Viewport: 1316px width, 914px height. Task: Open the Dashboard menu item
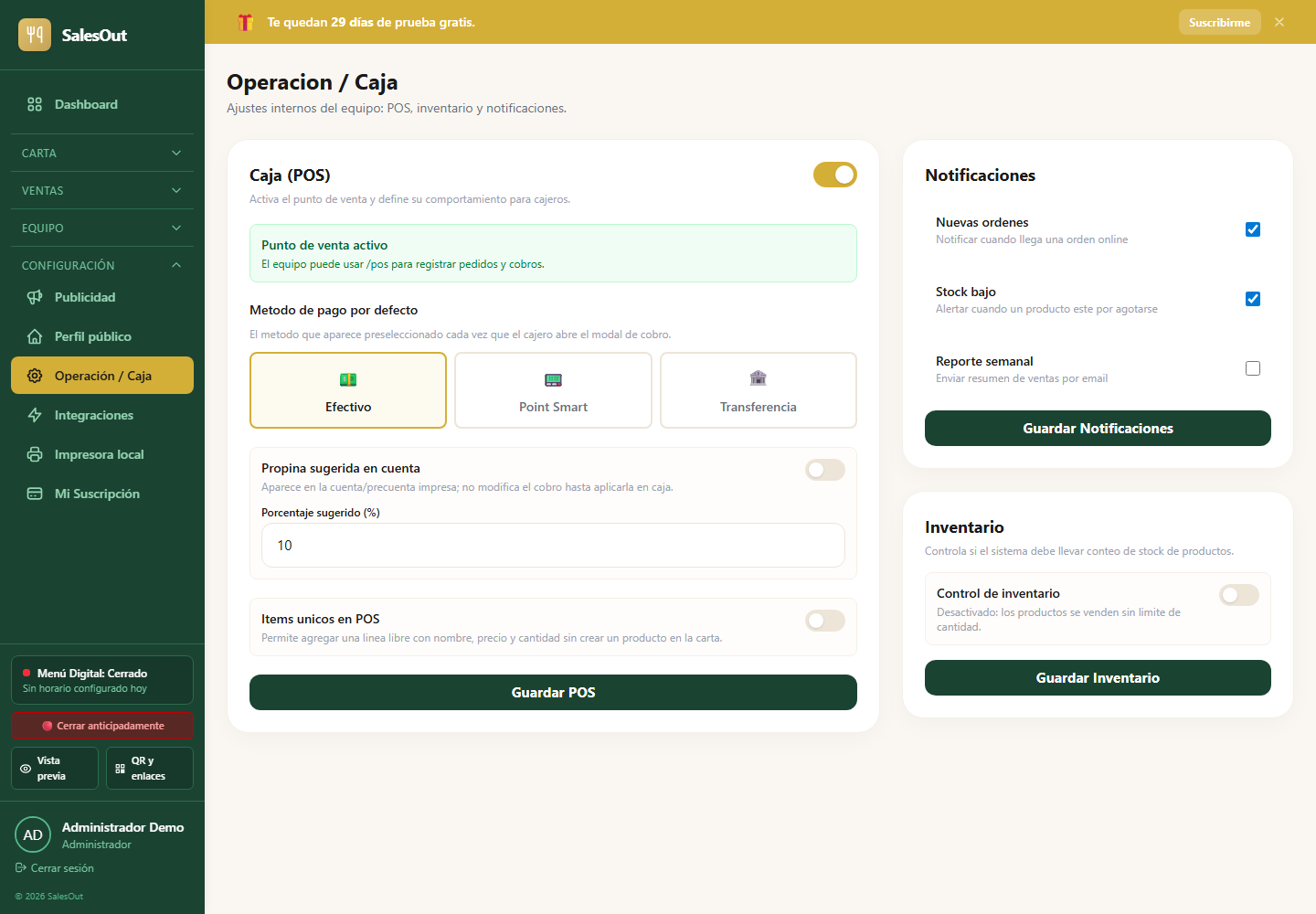[102, 104]
